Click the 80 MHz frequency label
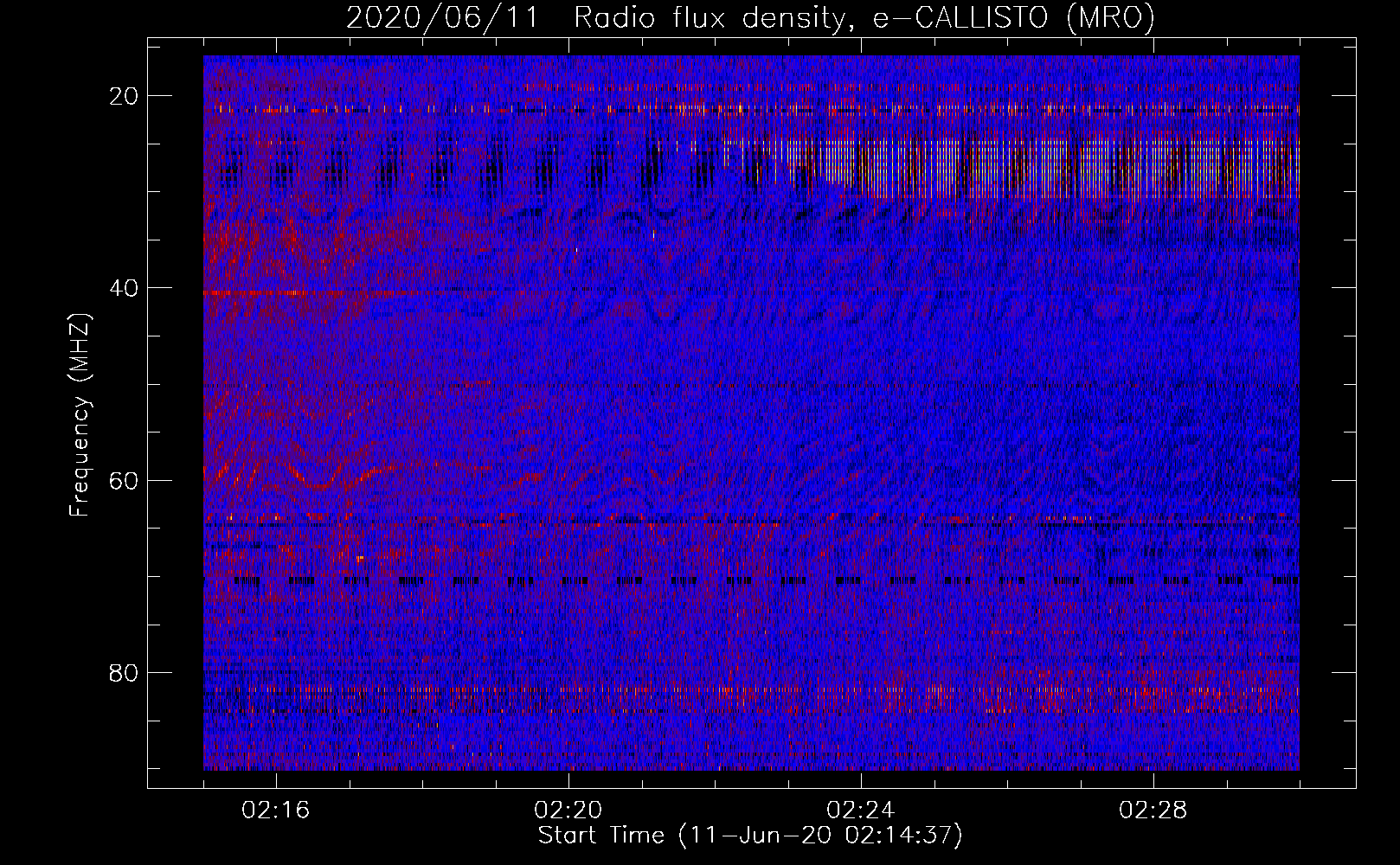Viewport: 1400px width, 865px height. pyautogui.click(x=125, y=672)
